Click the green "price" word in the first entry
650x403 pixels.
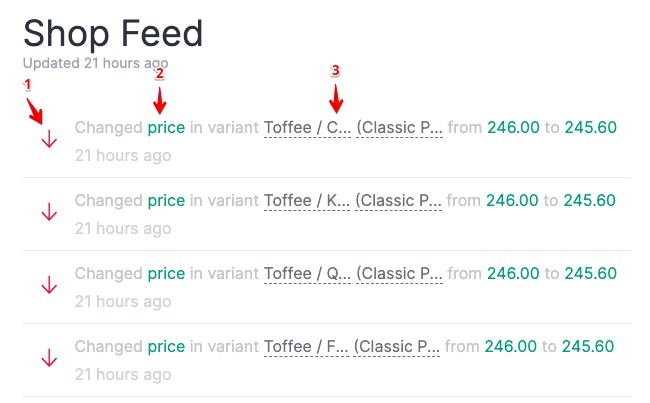(x=166, y=128)
